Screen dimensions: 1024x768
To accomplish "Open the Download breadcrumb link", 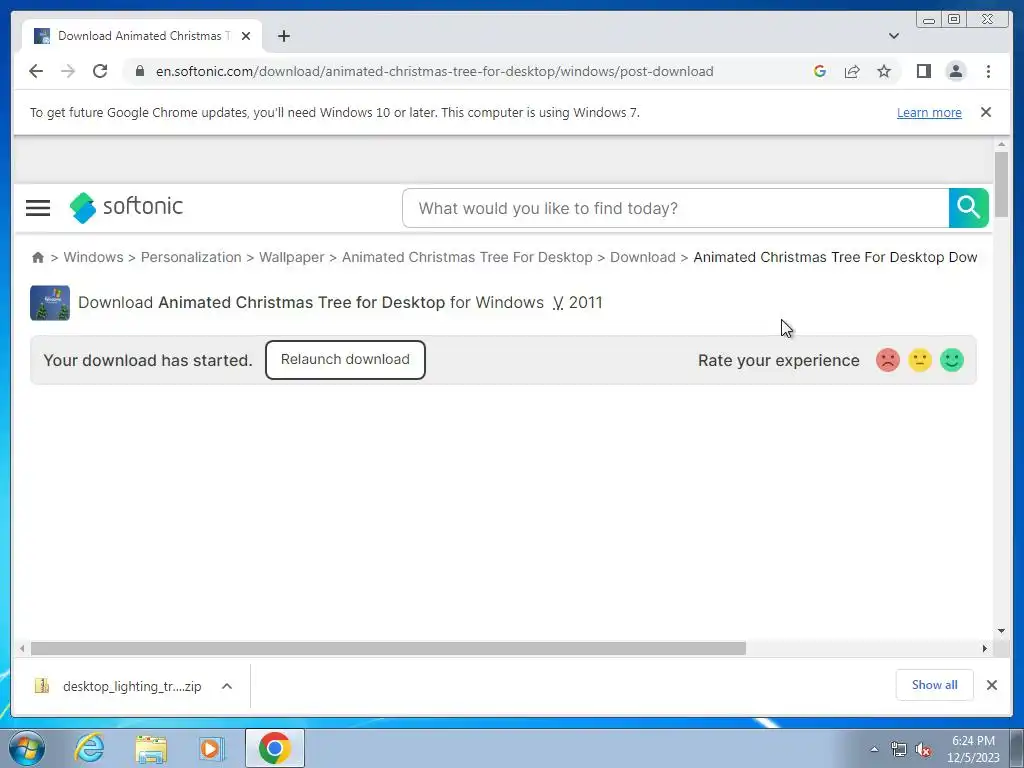I will click(643, 257).
